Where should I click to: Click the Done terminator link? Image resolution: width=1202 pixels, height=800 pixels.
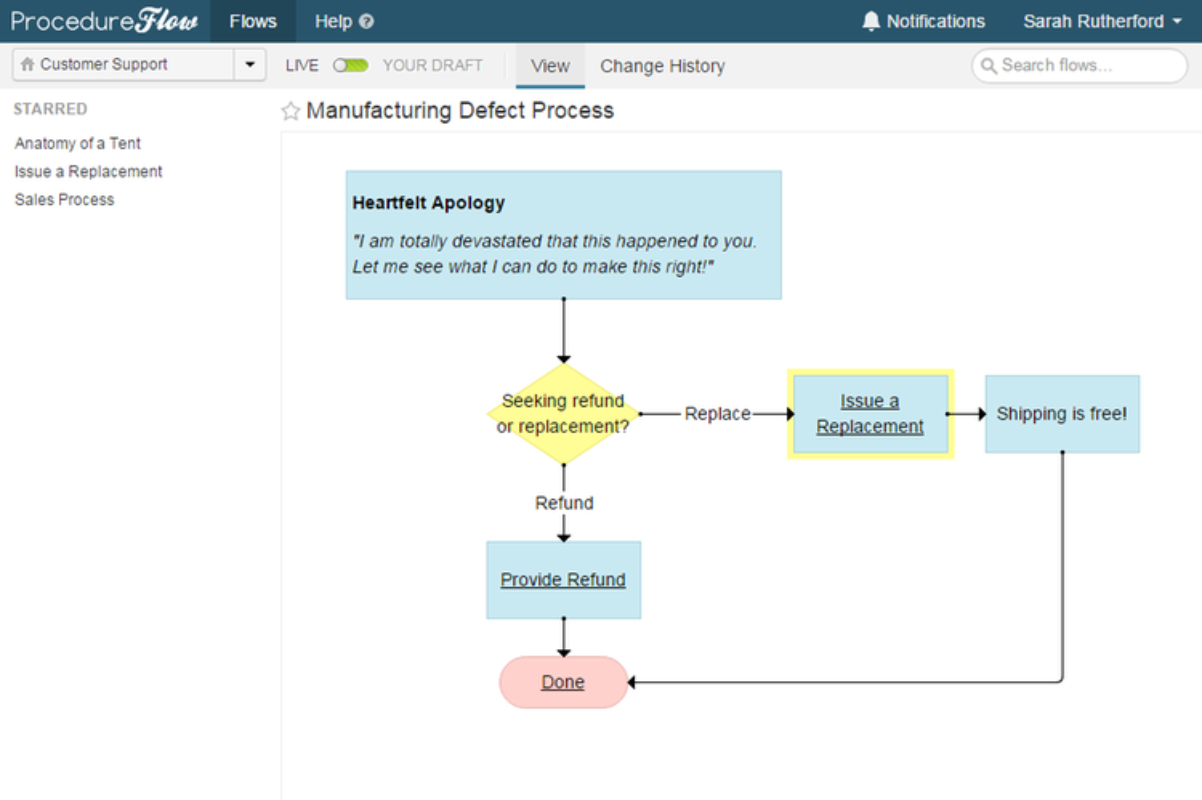563,682
